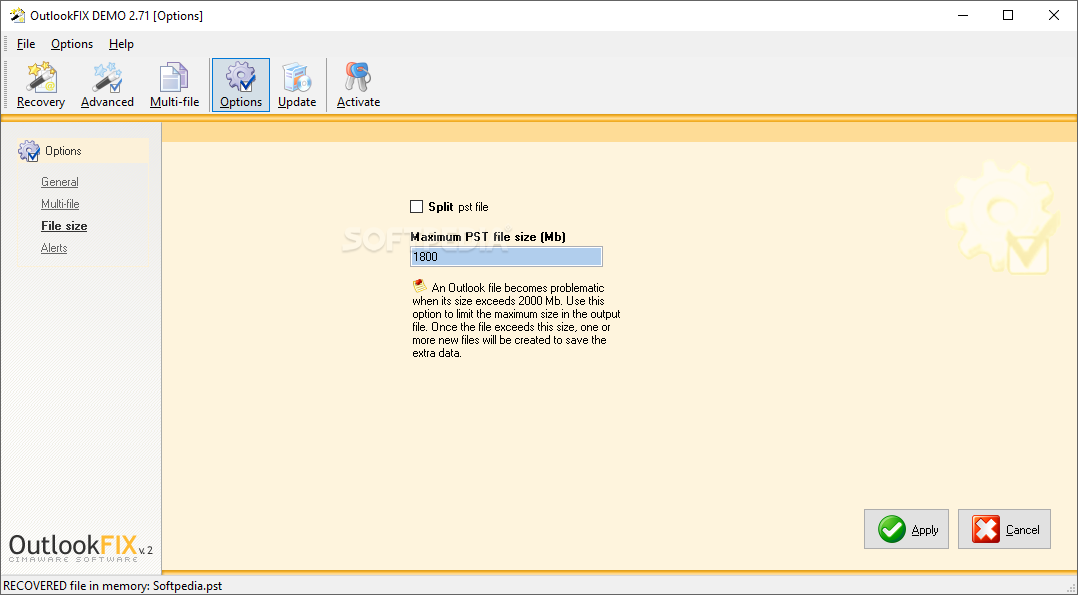Click the Maximum PST file size input field
This screenshot has height=595, width=1078.
(x=506, y=257)
